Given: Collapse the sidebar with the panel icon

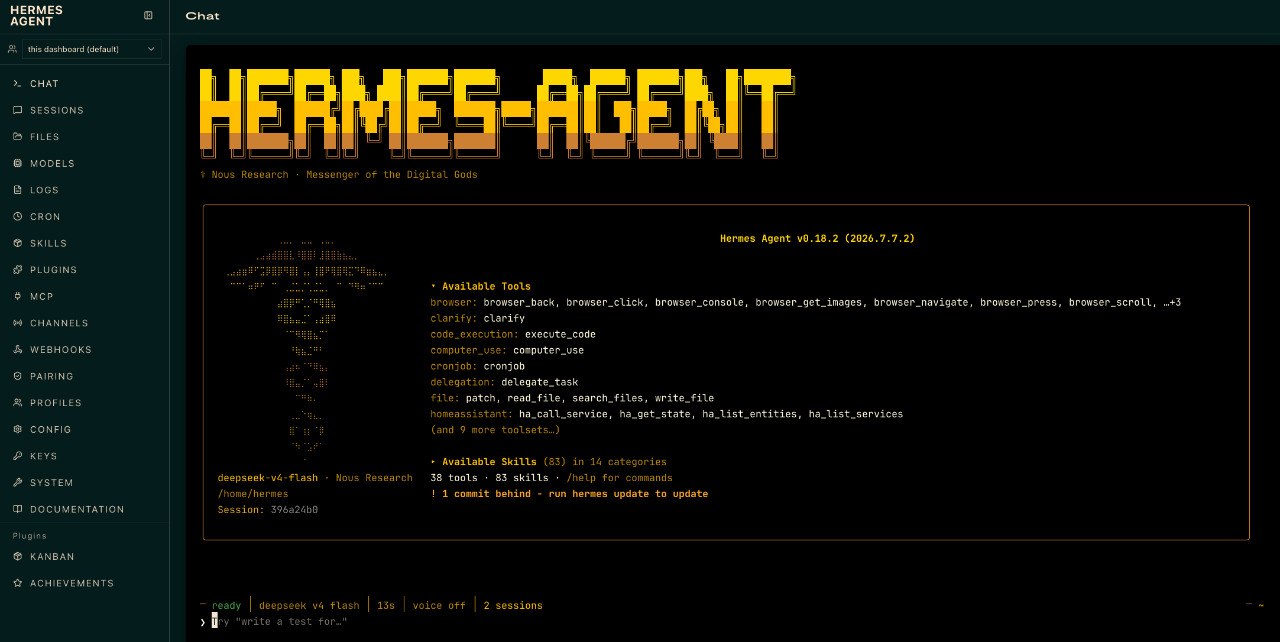Looking at the screenshot, I should coord(148,15).
